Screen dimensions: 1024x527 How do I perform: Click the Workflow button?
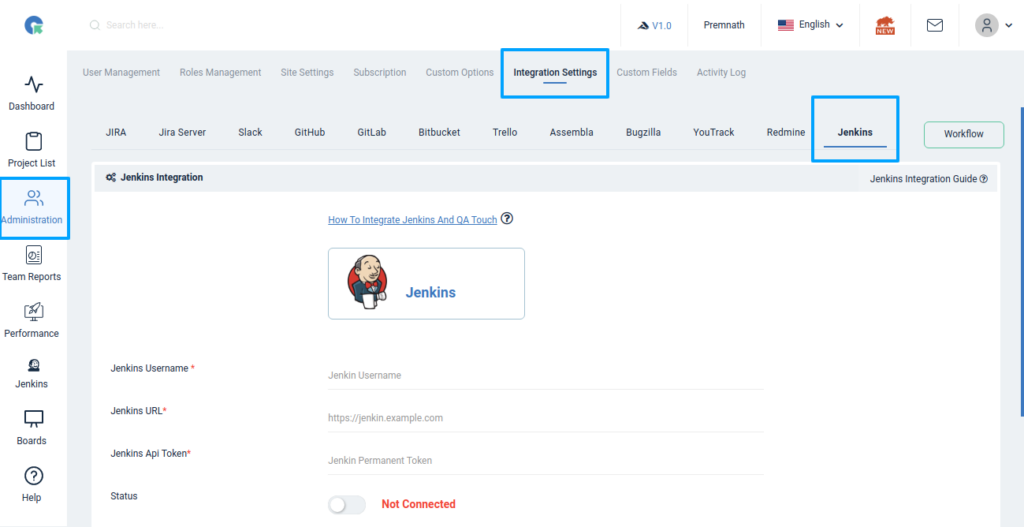coord(964,134)
